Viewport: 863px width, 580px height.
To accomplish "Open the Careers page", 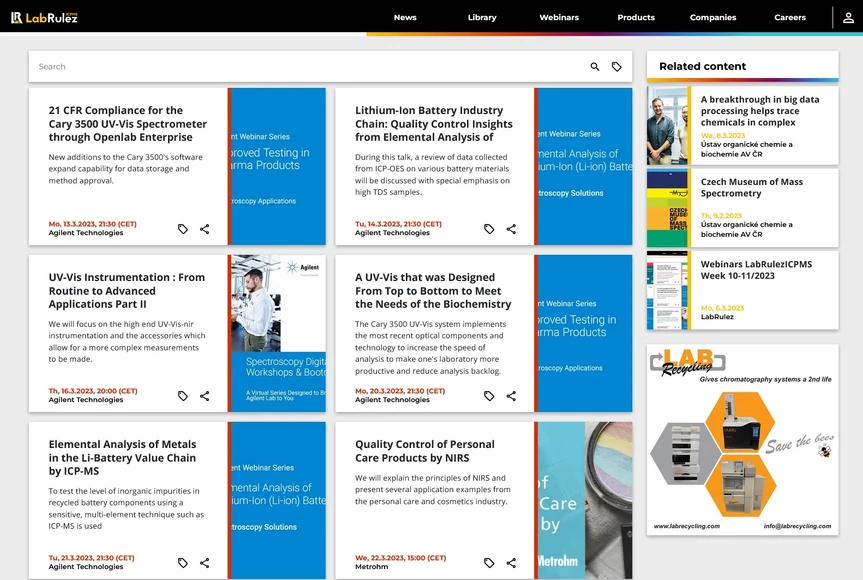I will (x=790, y=18).
